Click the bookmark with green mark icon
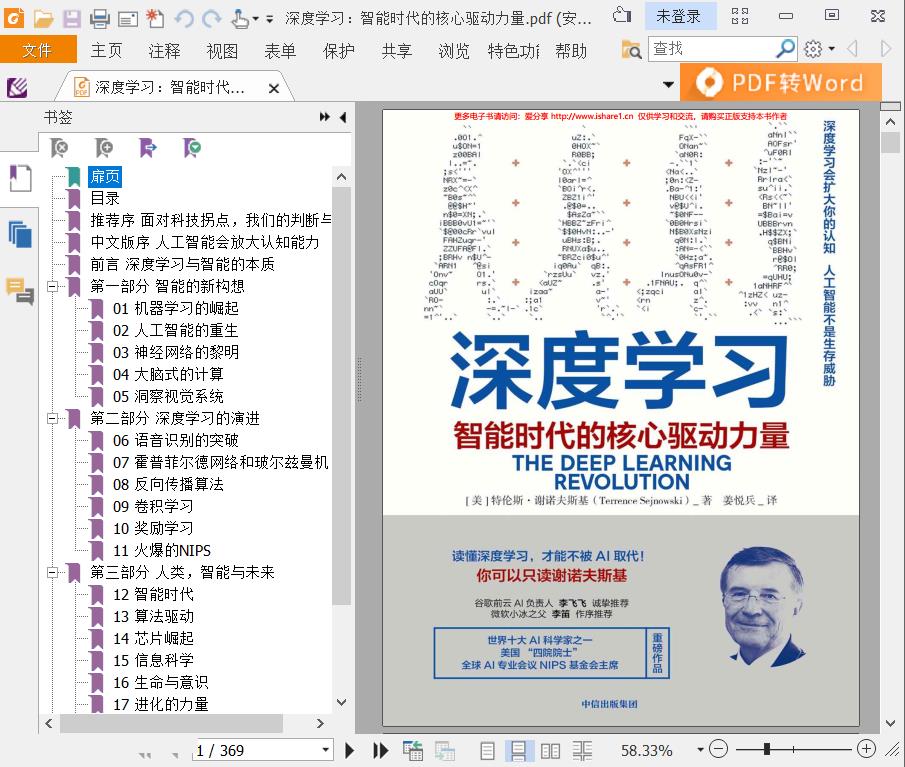This screenshot has height=767, width=905. pyautogui.click(x=192, y=148)
